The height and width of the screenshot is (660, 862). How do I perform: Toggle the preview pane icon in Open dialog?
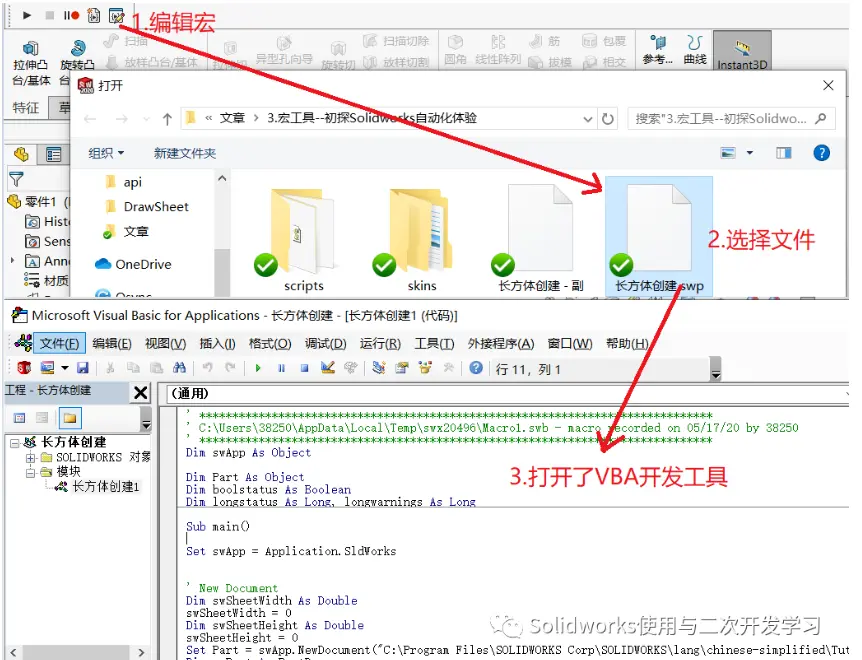coord(783,153)
